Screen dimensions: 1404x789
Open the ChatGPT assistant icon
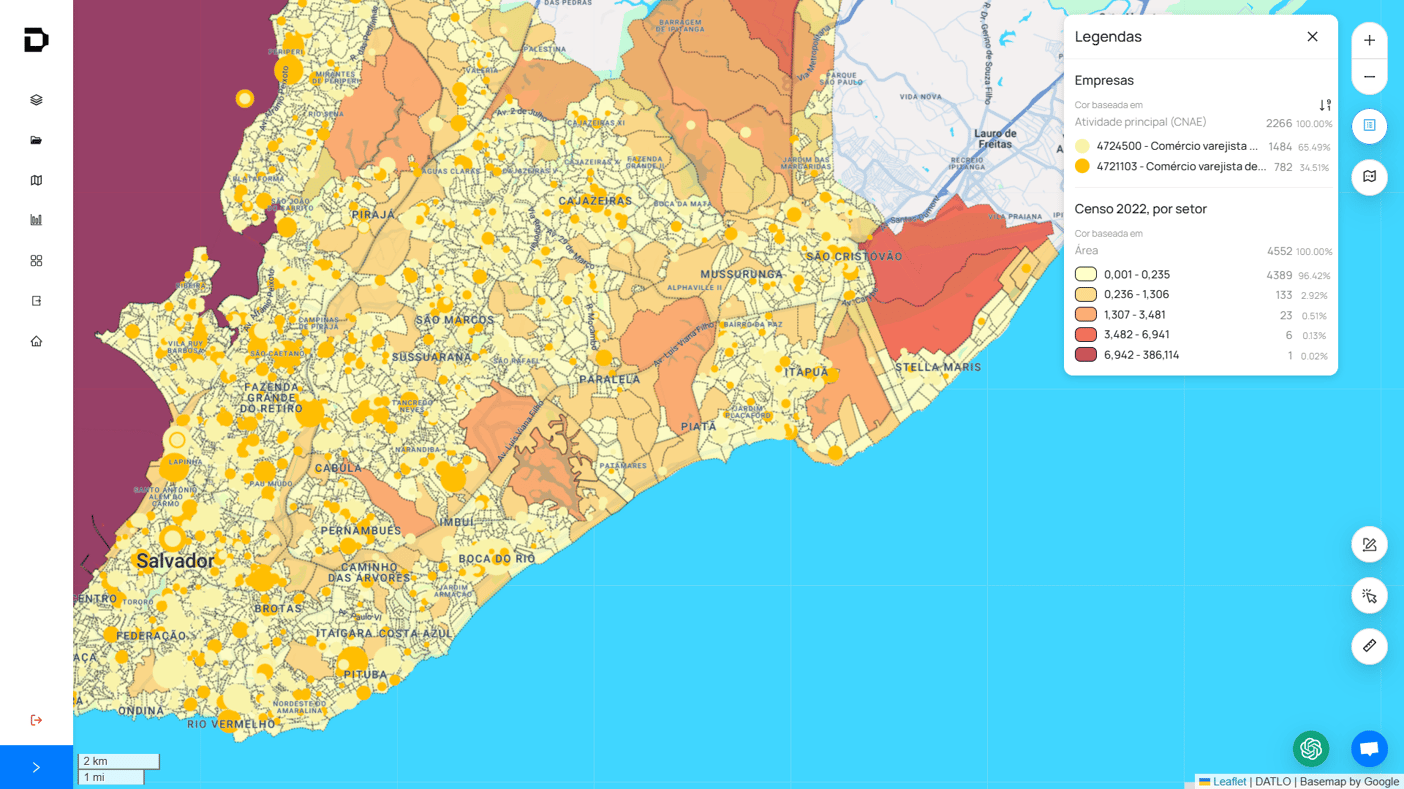coord(1311,748)
